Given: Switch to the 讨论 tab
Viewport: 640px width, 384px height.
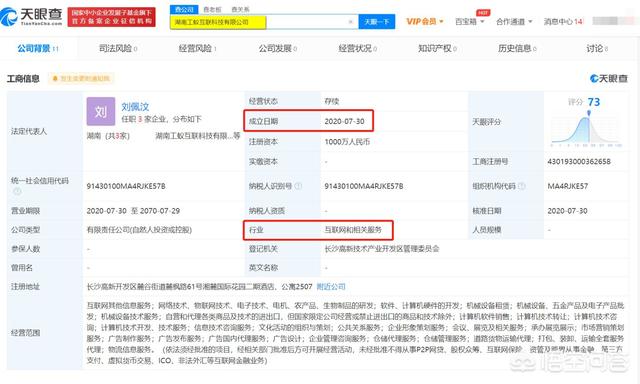Looking at the screenshot, I should click(597, 49).
